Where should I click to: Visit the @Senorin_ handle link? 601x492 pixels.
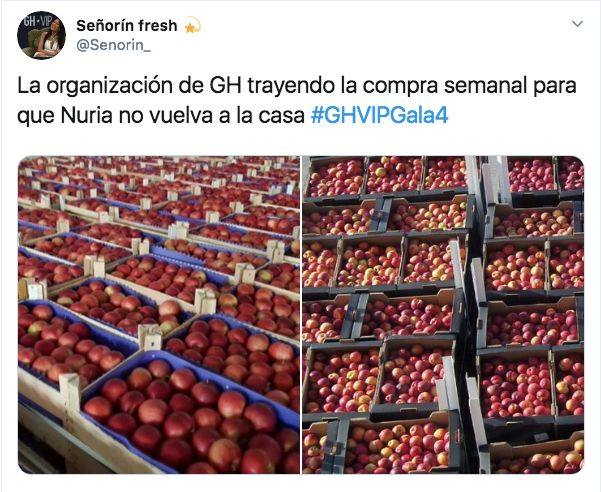click(x=113, y=45)
